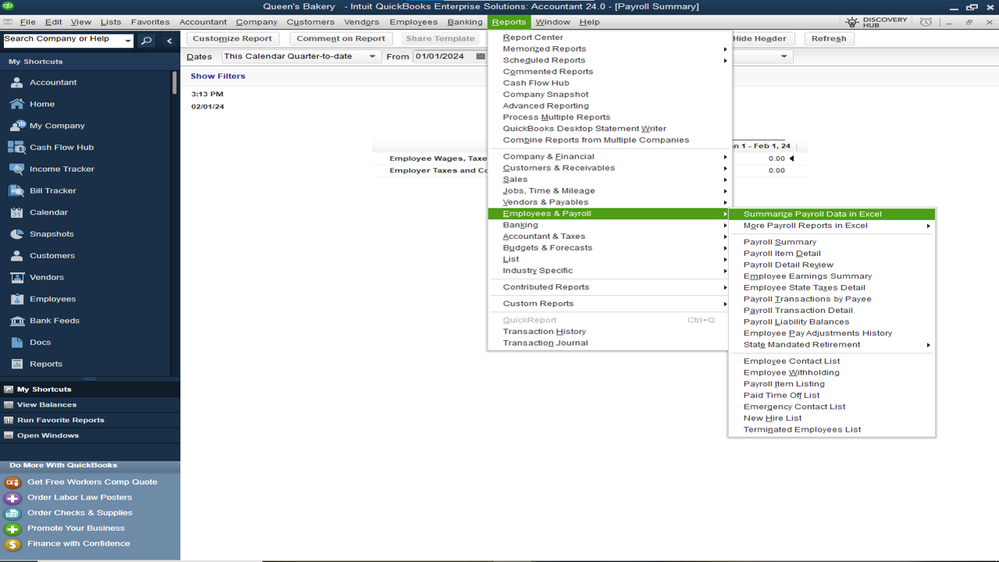Screen dimensions: 999x562
Task: Expand Banking reports submenu
Action: (608, 225)
